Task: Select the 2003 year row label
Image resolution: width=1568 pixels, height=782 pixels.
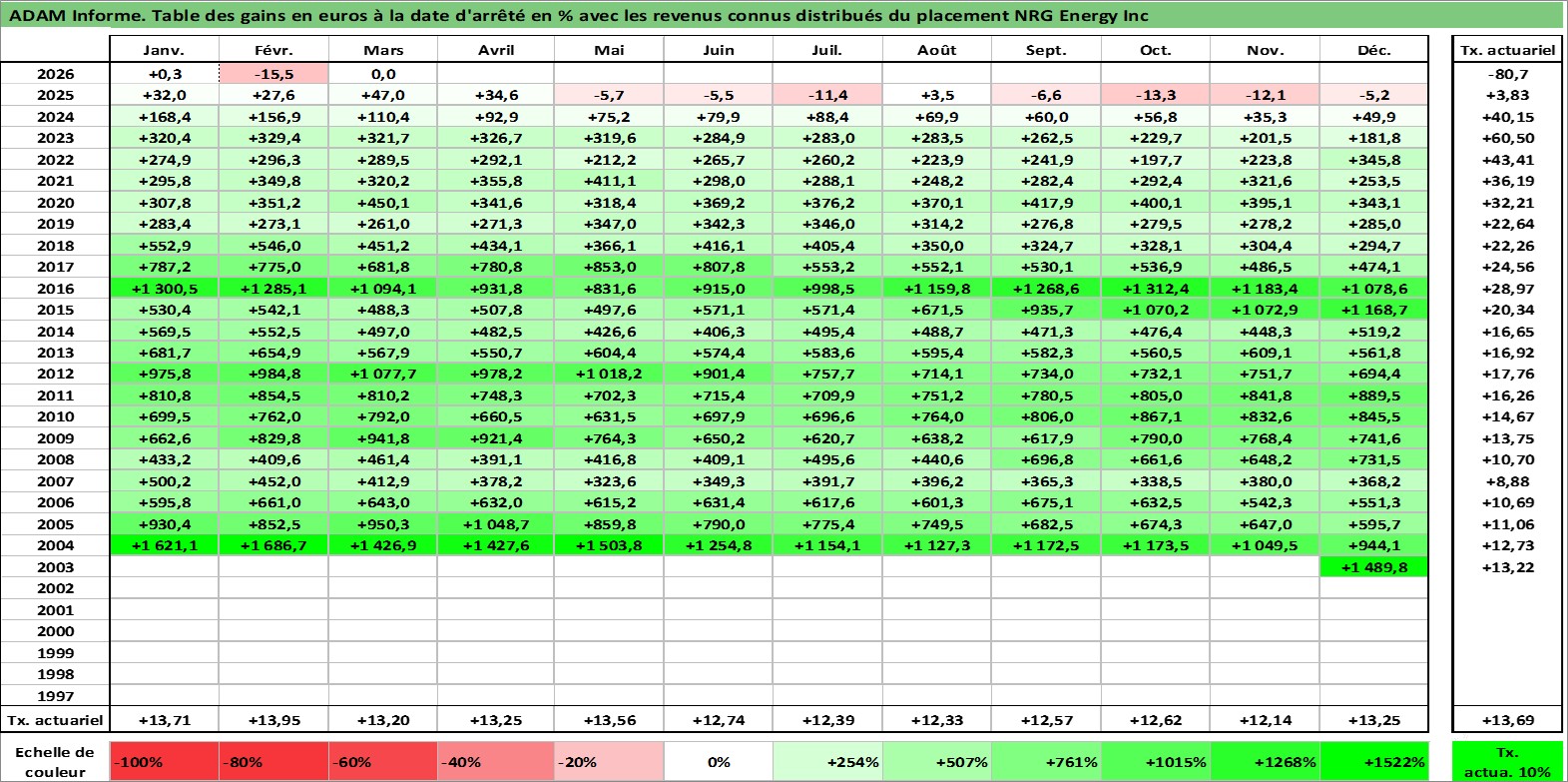Action: tap(55, 567)
